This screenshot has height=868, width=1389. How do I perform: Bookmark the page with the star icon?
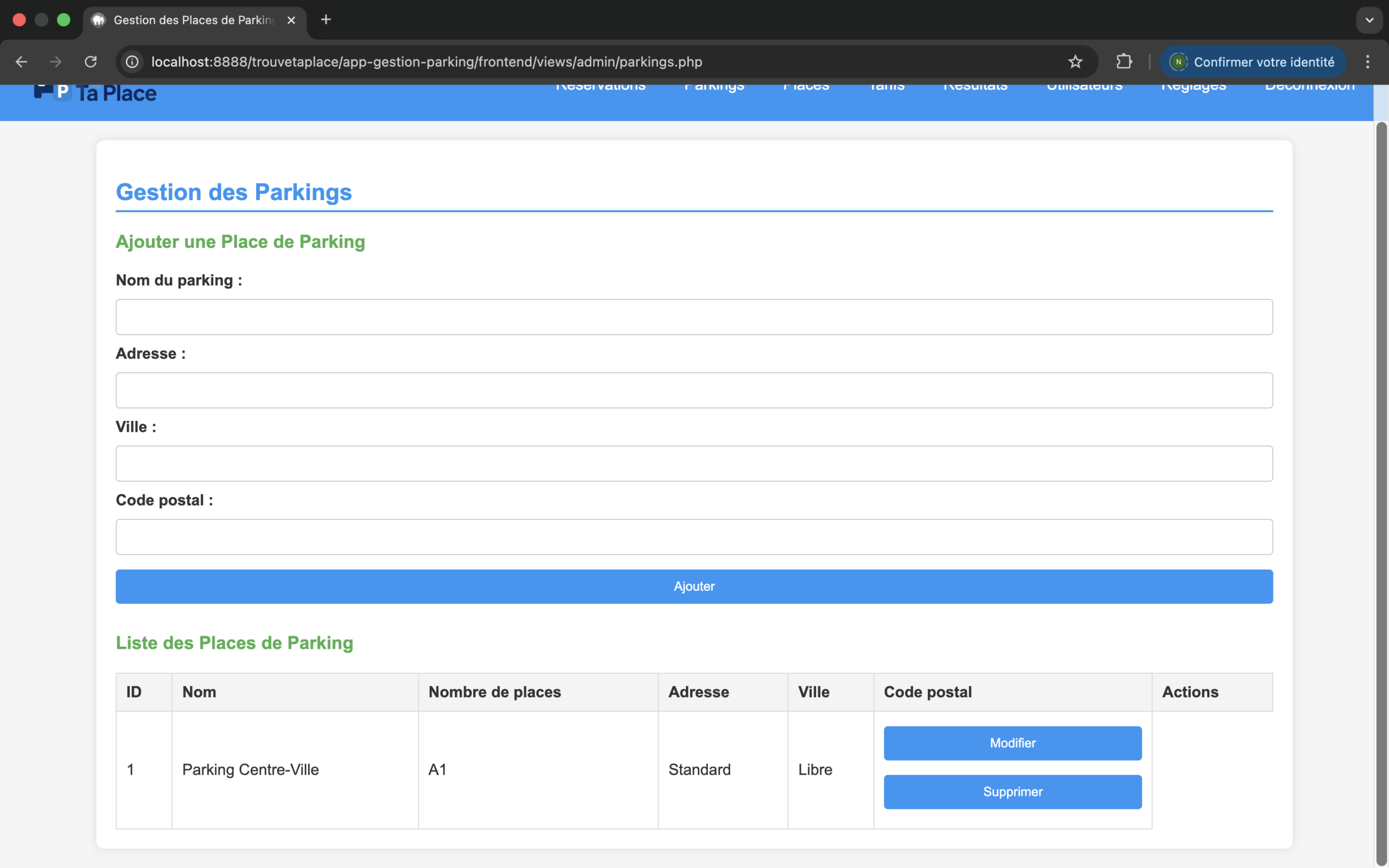[x=1075, y=62]
